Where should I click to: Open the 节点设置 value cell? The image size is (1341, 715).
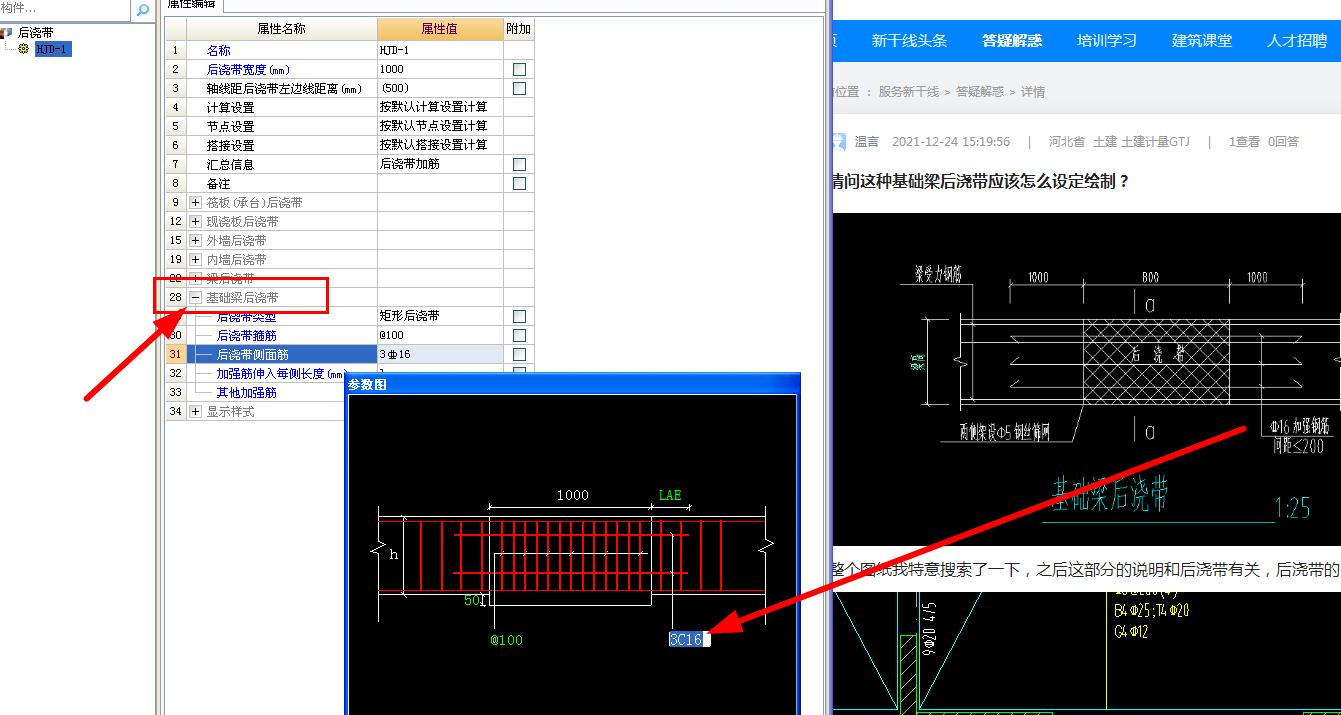440,127
